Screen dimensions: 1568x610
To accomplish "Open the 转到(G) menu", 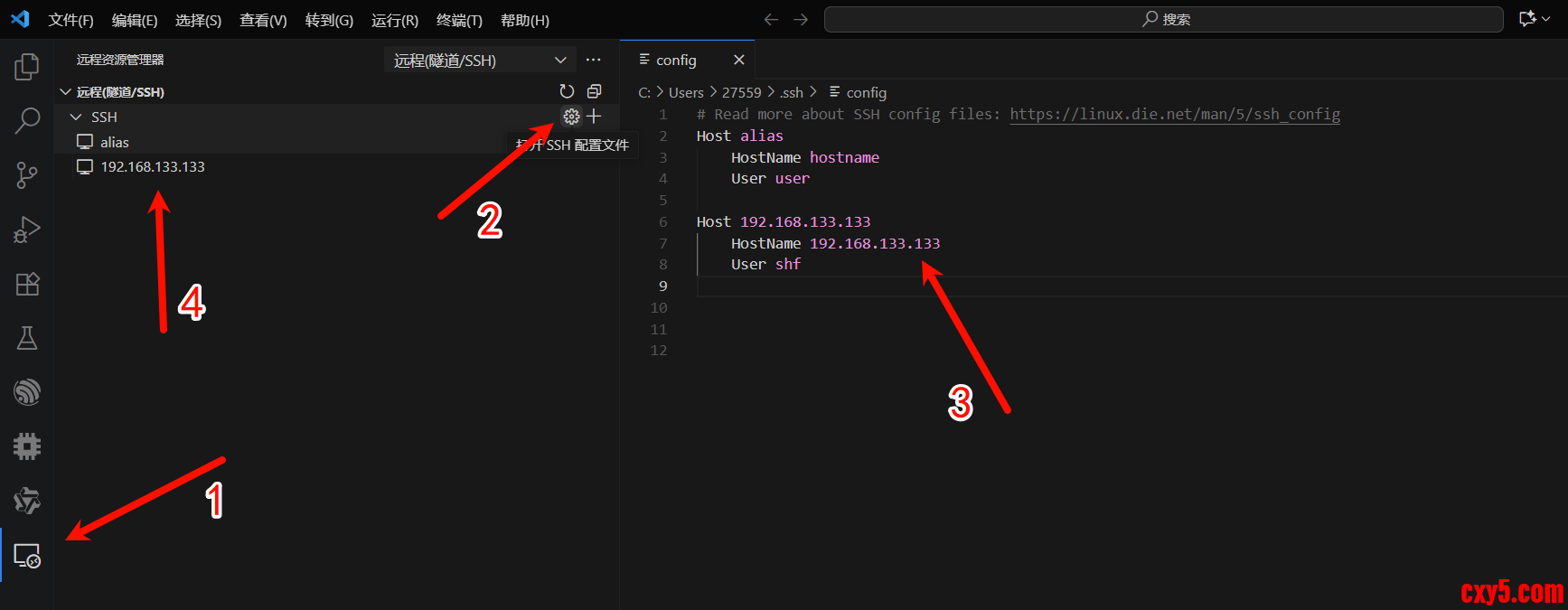I will [x=329, y=20].
